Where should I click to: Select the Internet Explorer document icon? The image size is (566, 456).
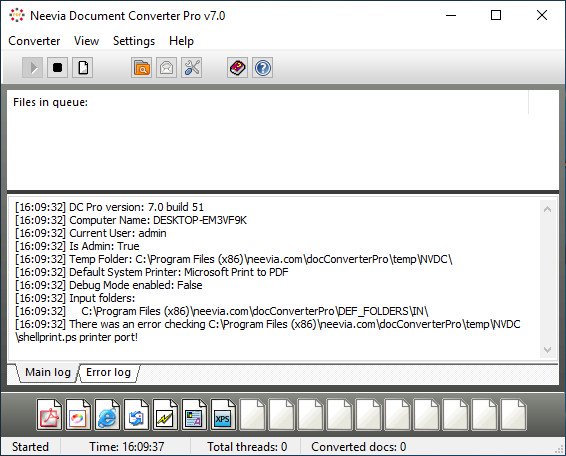(x=107, y=414)
